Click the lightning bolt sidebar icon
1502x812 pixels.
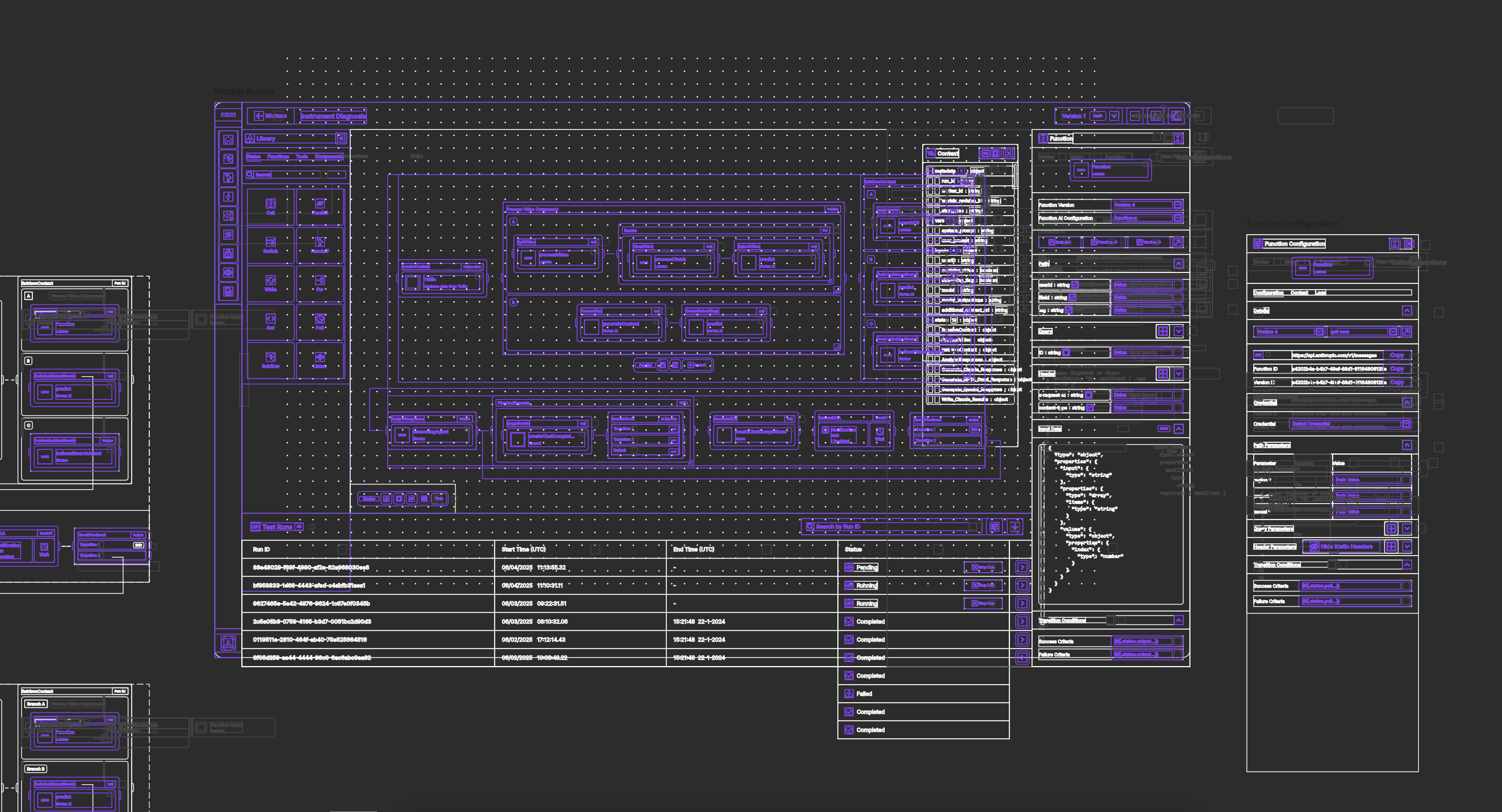click(x=229, y=197)
